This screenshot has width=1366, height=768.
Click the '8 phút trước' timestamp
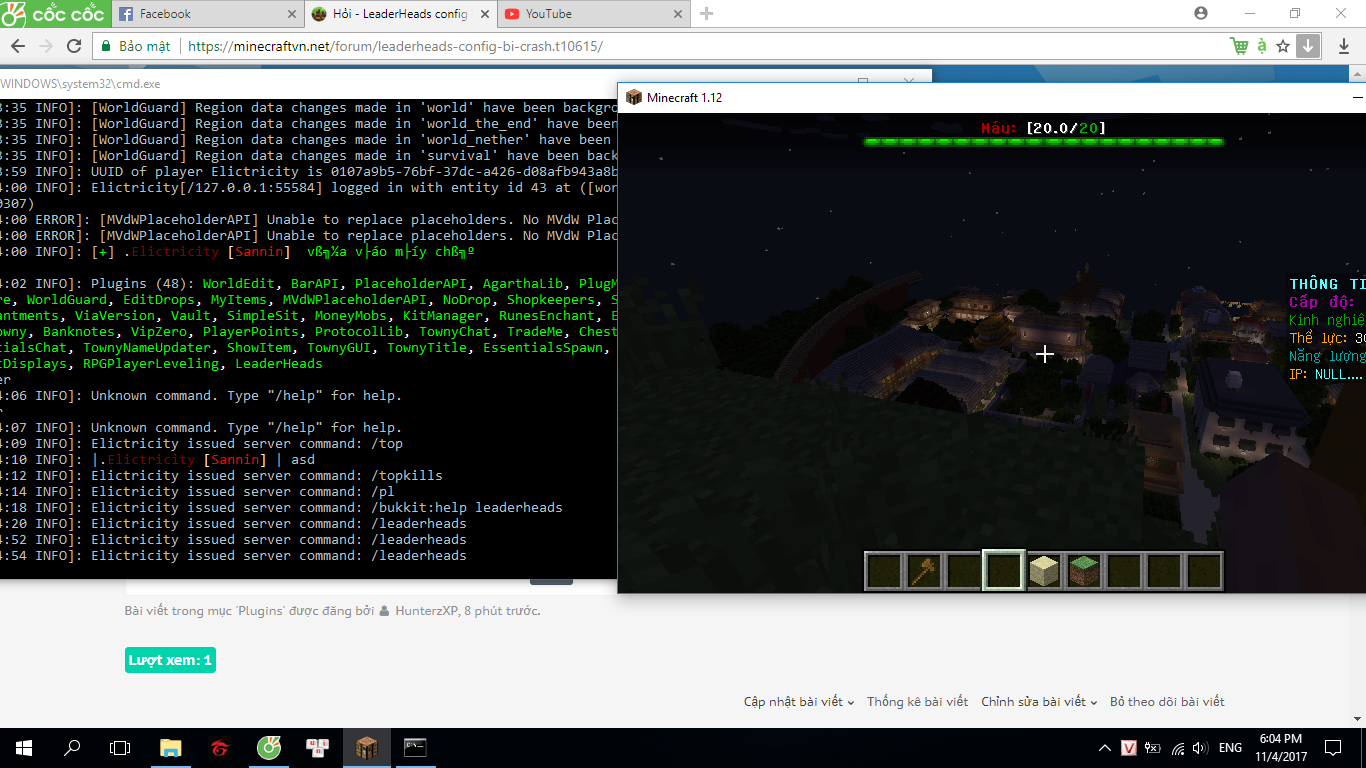pos(502,610)
